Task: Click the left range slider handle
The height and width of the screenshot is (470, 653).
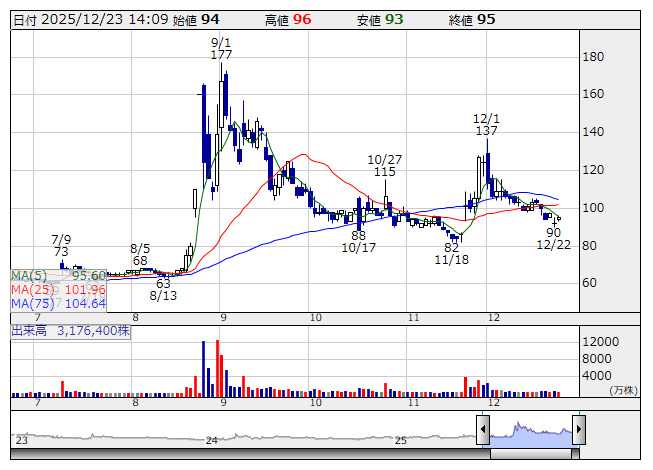Action: tap(483, 431)
